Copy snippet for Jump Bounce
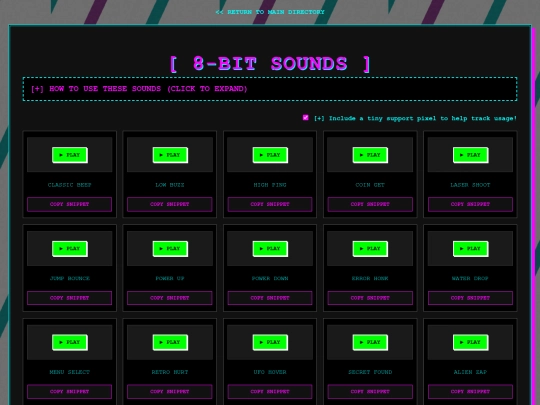This screenshot has height=405, width=540. [x=70, y=298]
